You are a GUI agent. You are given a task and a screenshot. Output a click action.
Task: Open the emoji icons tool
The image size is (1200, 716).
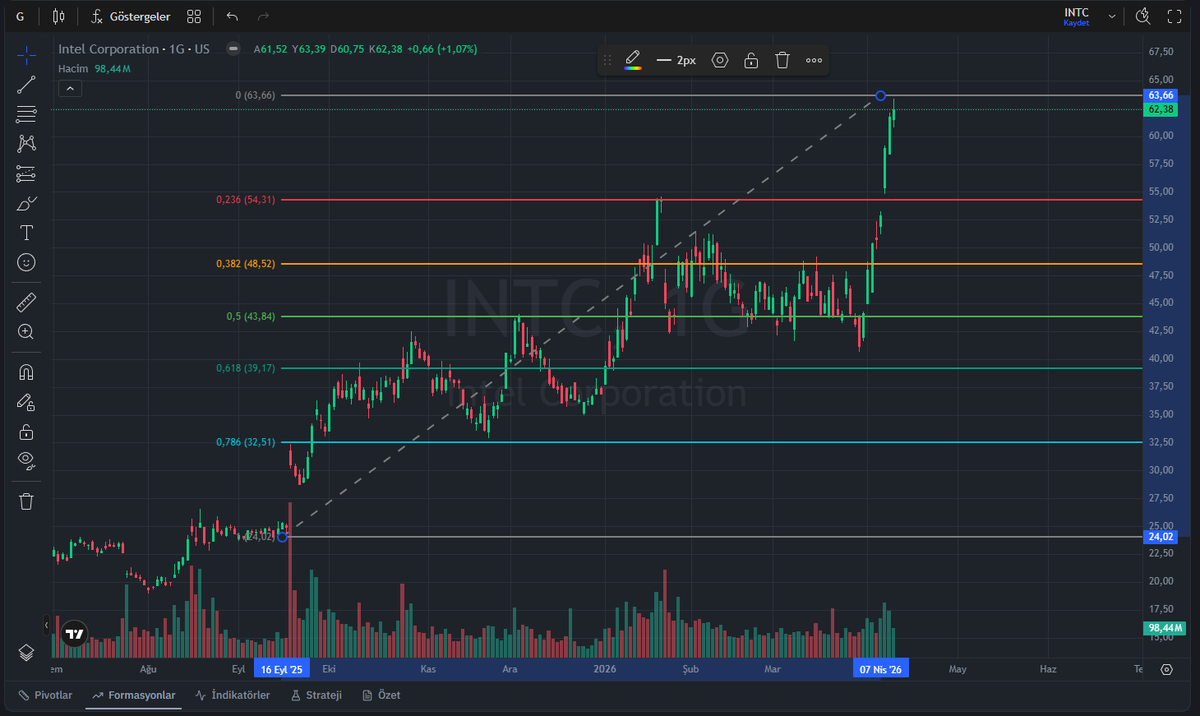click(27, 262)
